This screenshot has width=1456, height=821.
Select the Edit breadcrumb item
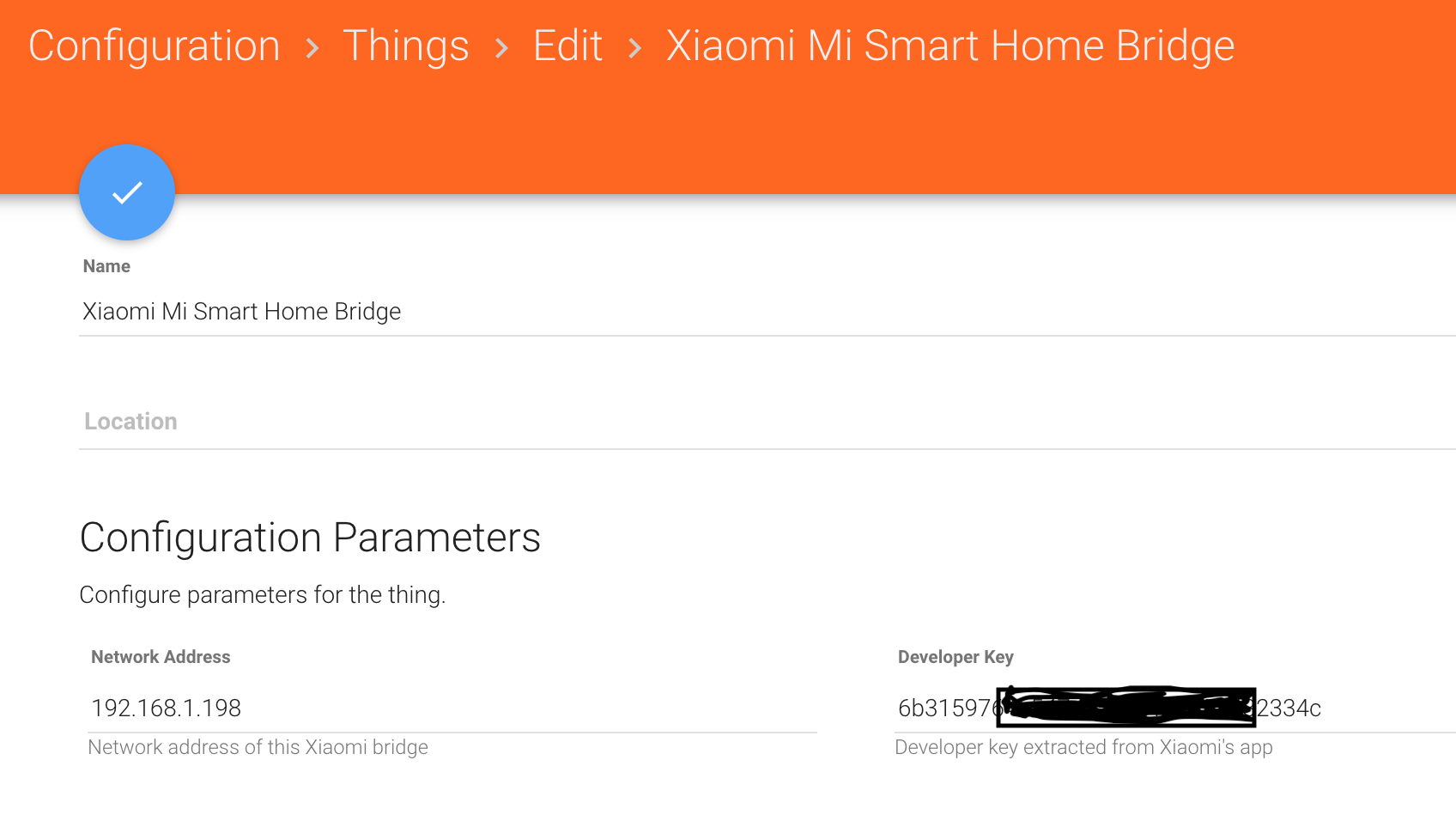[x=567, y=46]
